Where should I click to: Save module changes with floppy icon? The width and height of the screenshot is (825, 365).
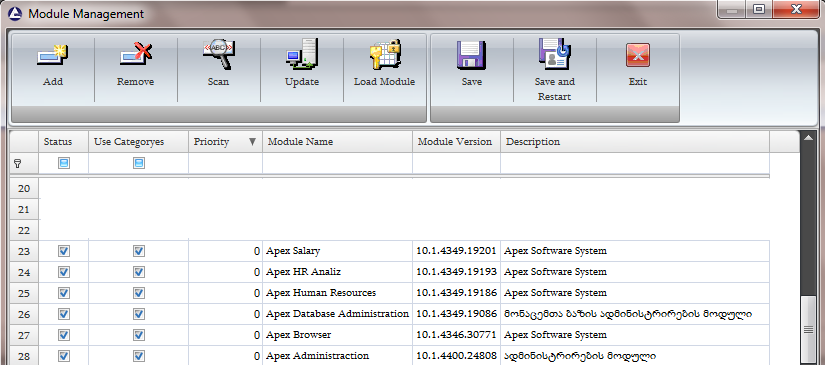click(471, 55)
